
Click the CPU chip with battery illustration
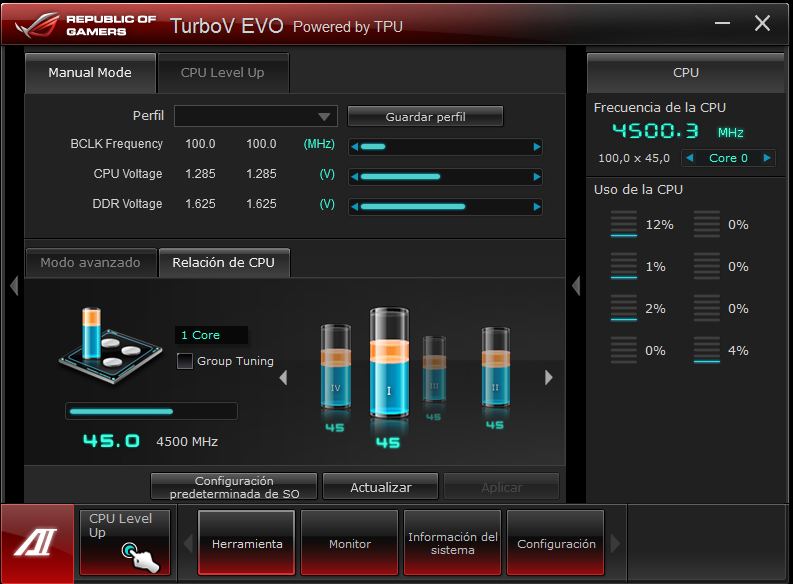click(x=110, y=345)
